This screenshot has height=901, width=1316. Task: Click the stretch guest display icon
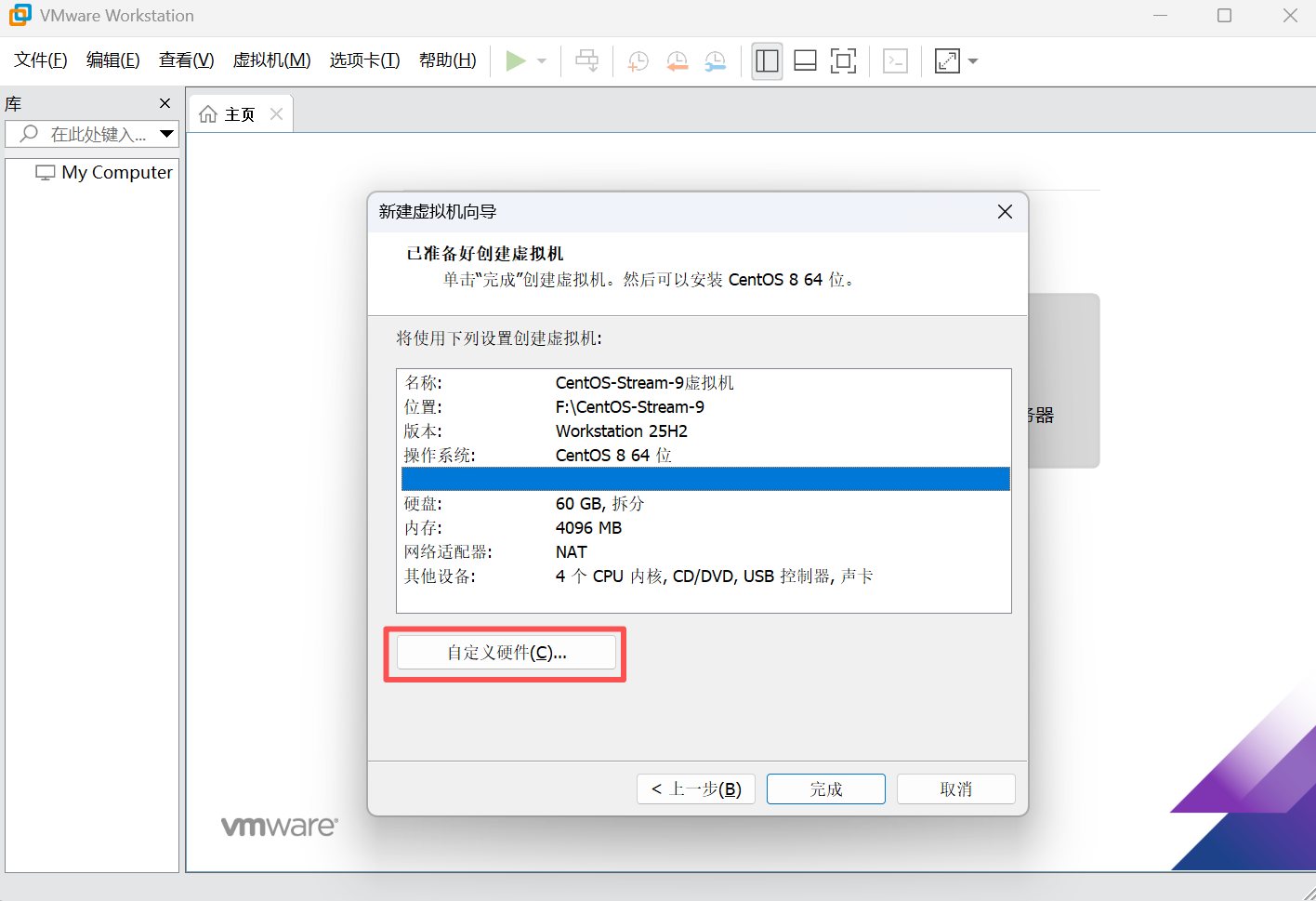(x=947, y=61)
